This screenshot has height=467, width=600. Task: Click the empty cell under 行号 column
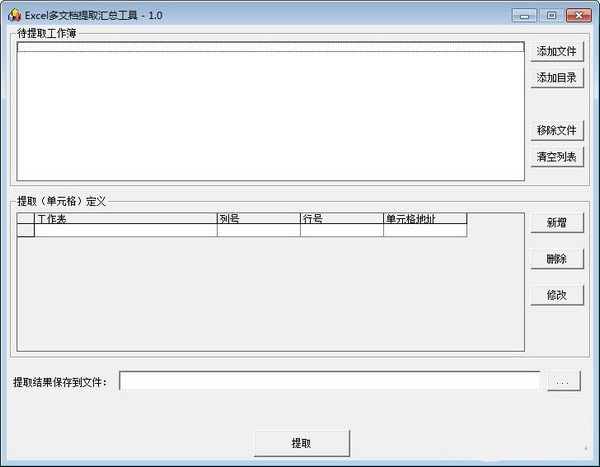tap(342, 230)
